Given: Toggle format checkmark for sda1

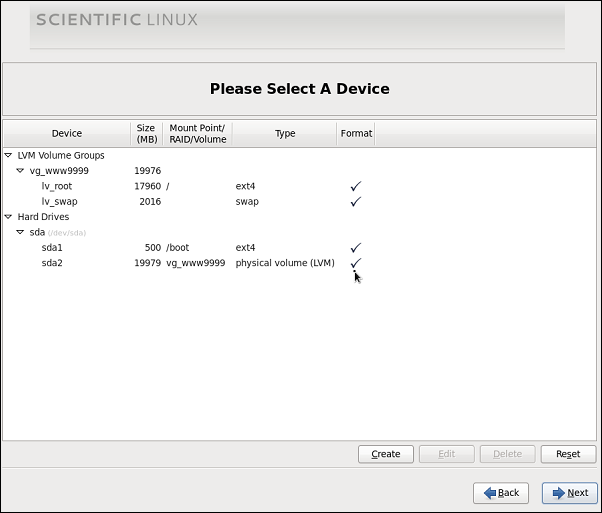Looking at the screenshot, I should click(x=356, y=247).
